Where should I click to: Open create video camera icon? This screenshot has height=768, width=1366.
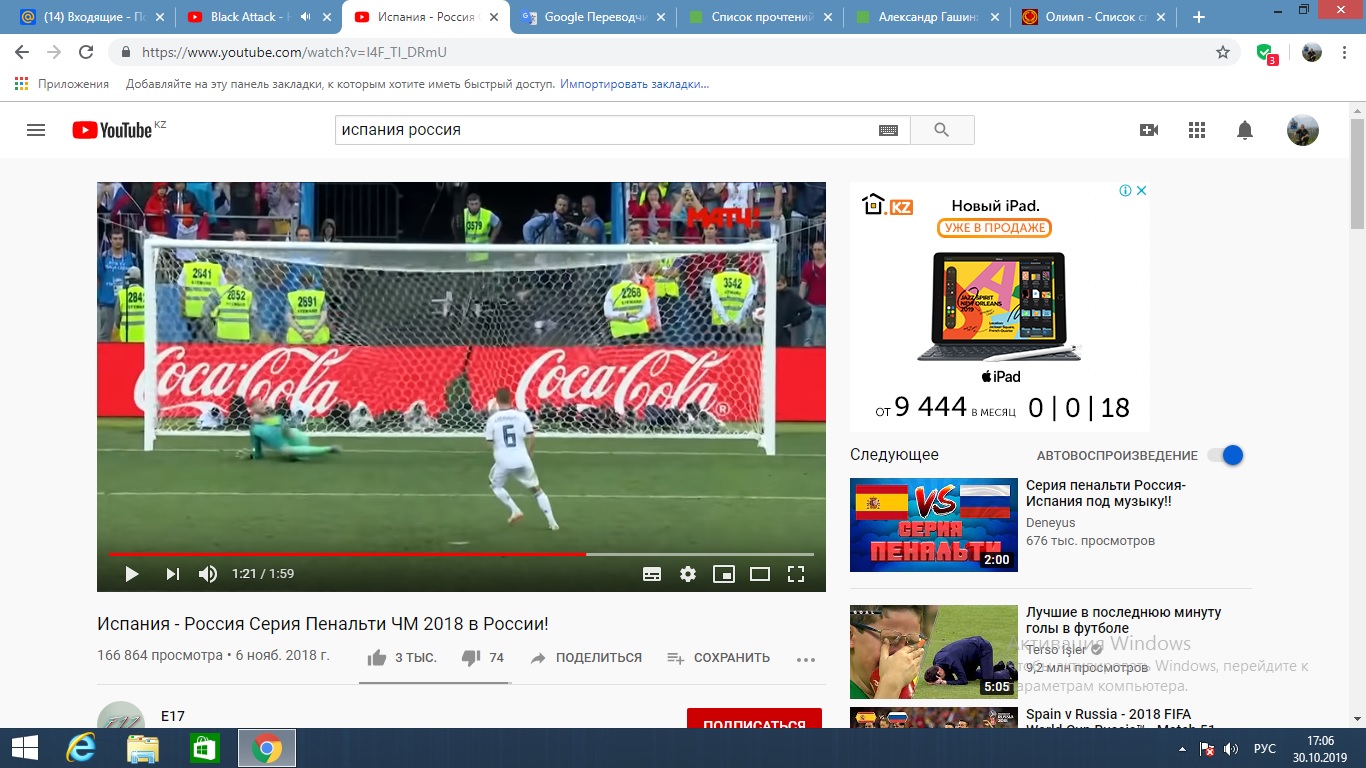[1149, 130]
